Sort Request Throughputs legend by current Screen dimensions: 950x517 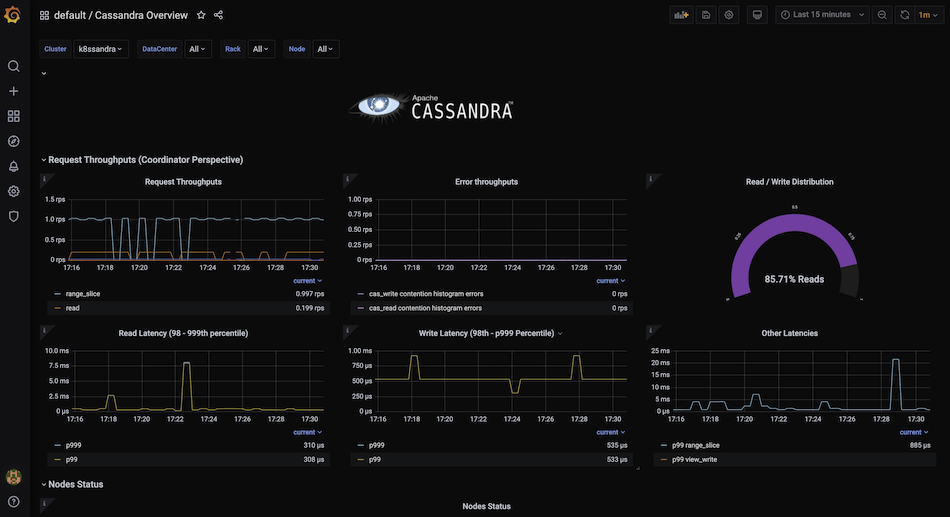(x=308, y=281)
